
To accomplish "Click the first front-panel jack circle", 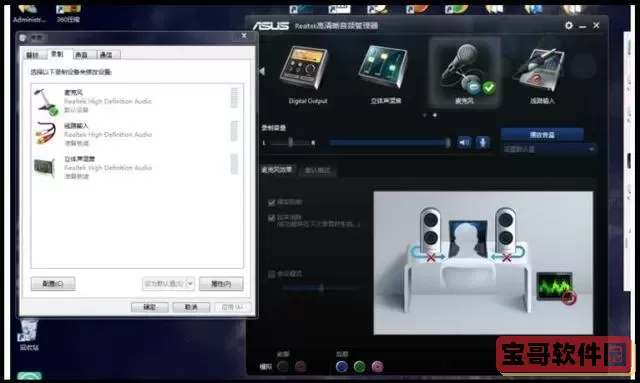I will click(x=282, y=366).
